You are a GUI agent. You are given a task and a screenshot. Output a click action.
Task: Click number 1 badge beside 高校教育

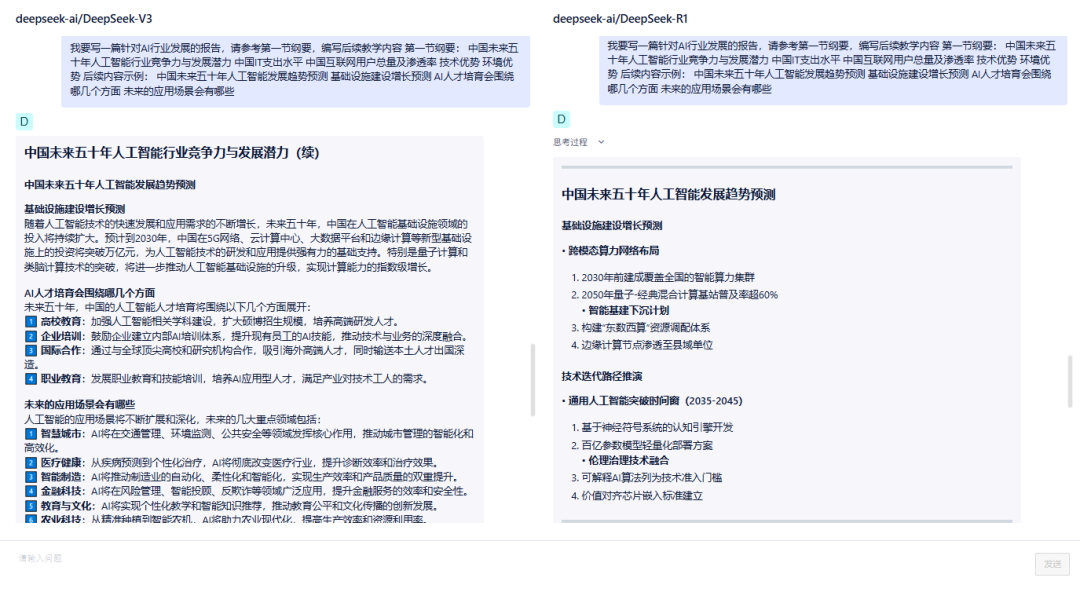[31, 322]
